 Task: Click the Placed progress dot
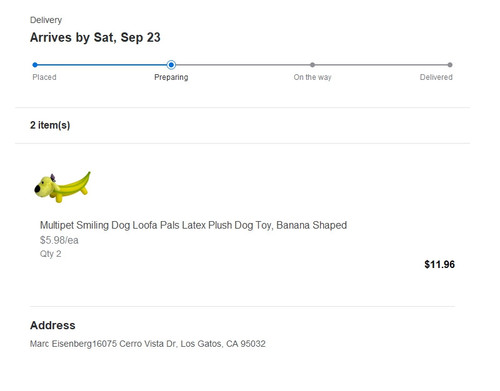[35, 65]
